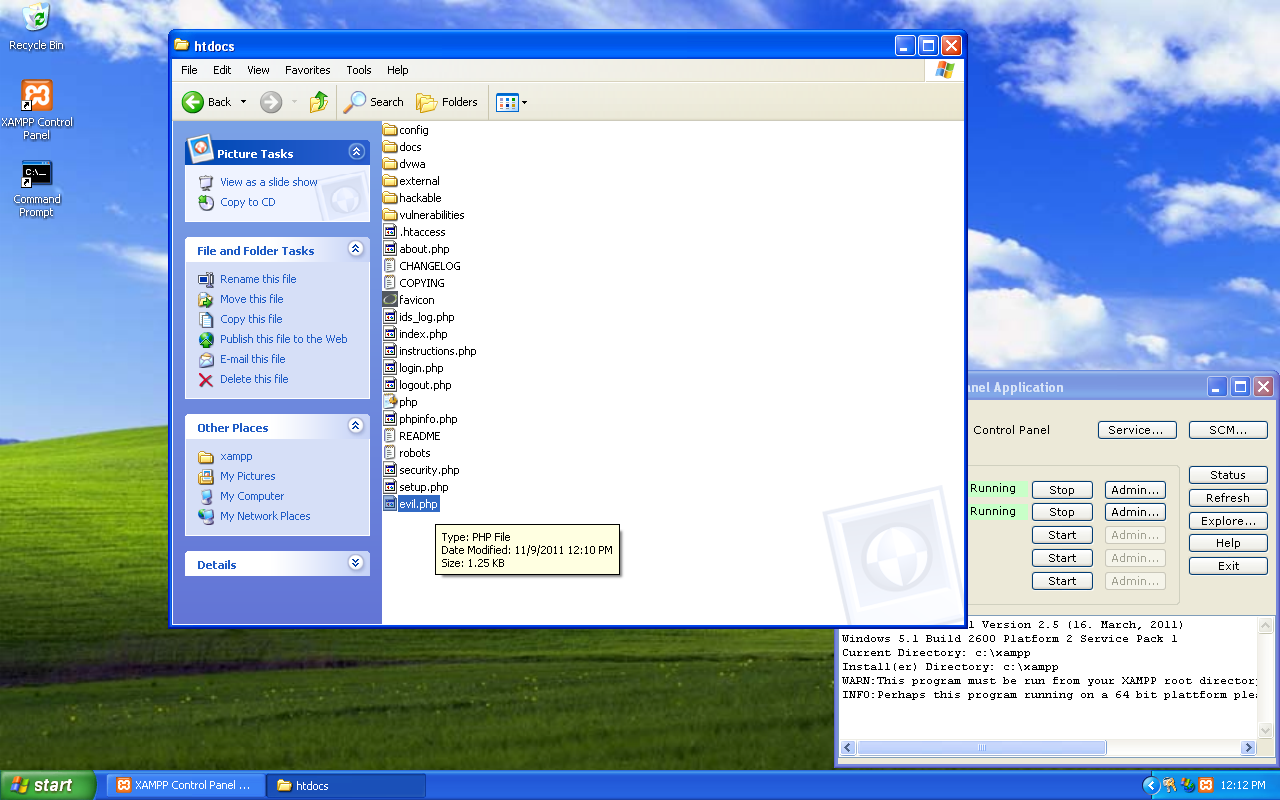Open XAMPP Control Panel desktop shortcut
This screenshot has height=800, width=1280.
point(37,110)
